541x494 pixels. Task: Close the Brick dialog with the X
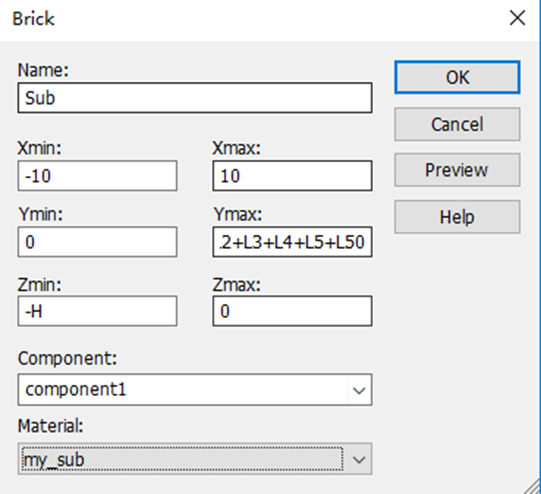517,18
